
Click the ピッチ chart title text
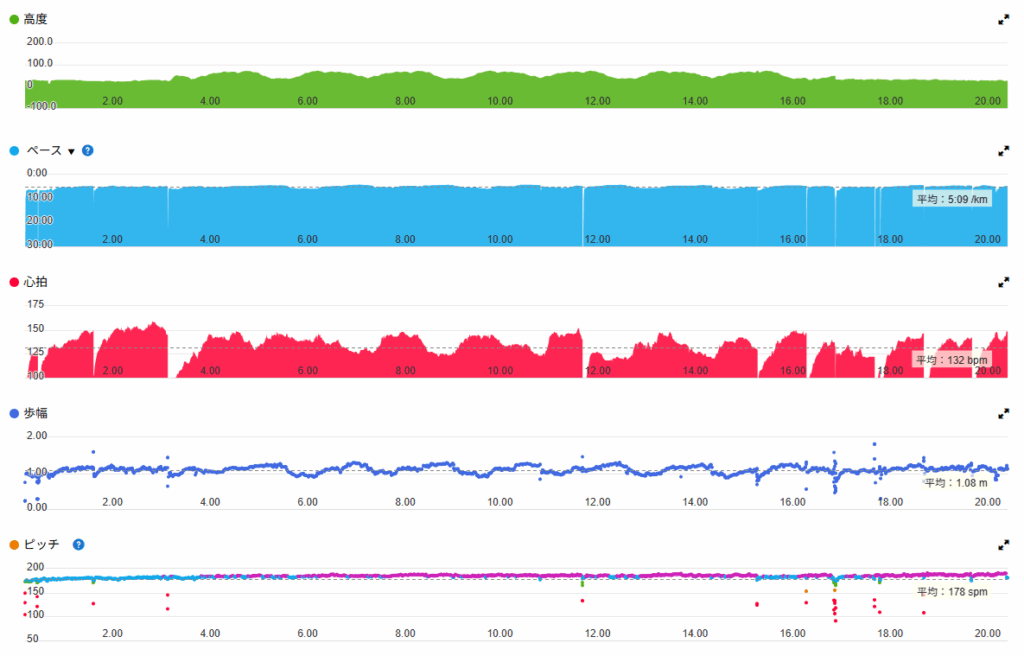pos(43,545)
